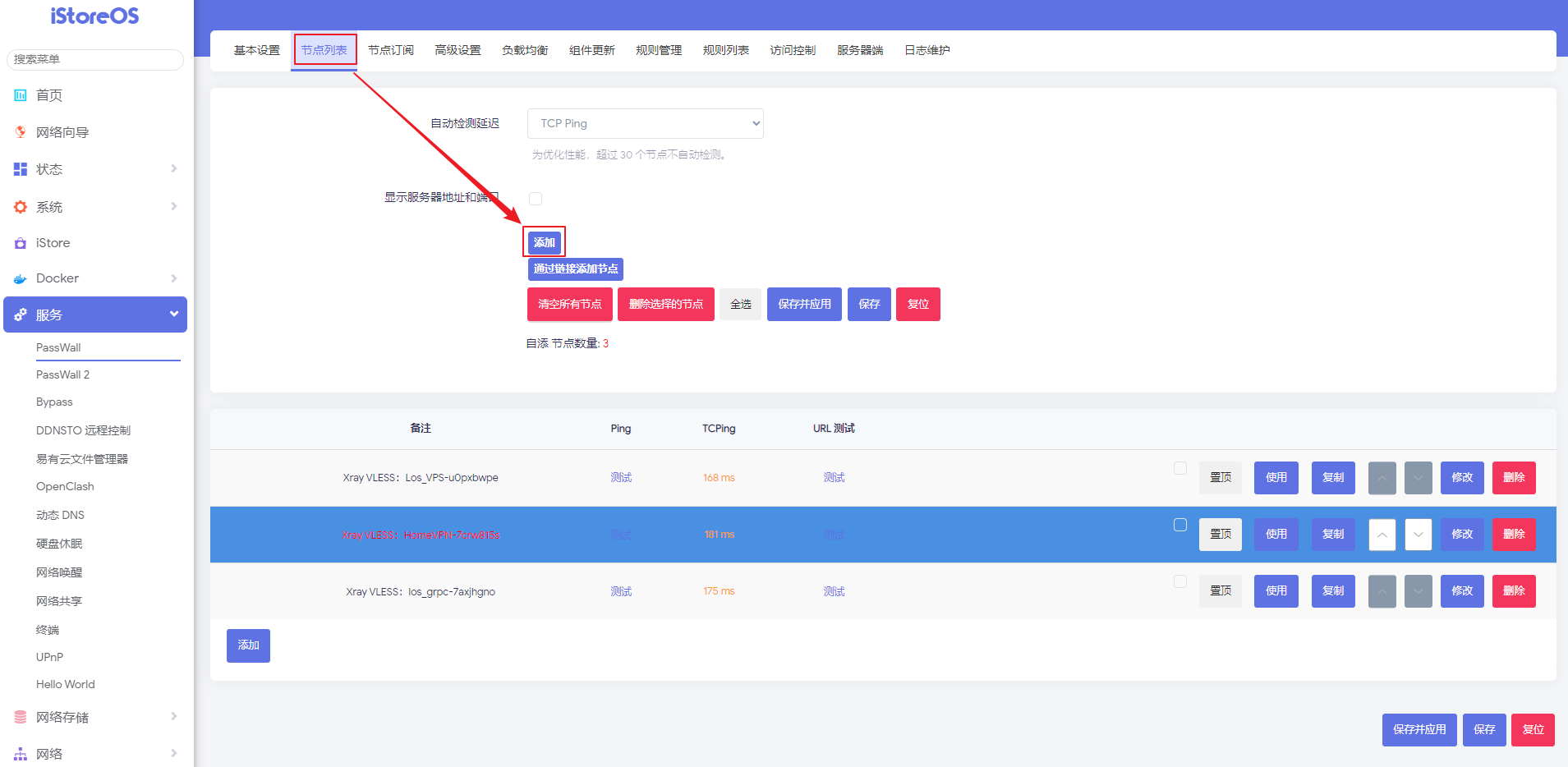1568x767 pixels.
Task: Click the iStore shopping bag icon
Action: [x=21, y=243]
